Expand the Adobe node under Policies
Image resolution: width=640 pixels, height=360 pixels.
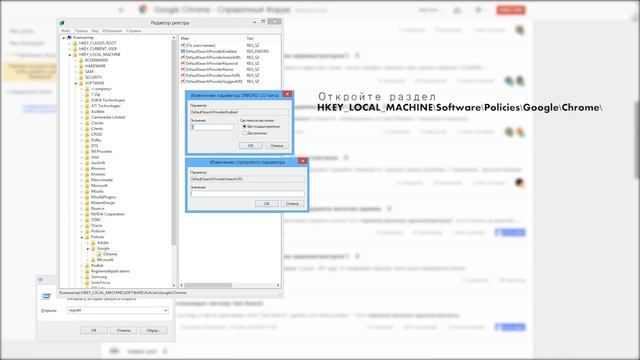(x=88, y=243)
